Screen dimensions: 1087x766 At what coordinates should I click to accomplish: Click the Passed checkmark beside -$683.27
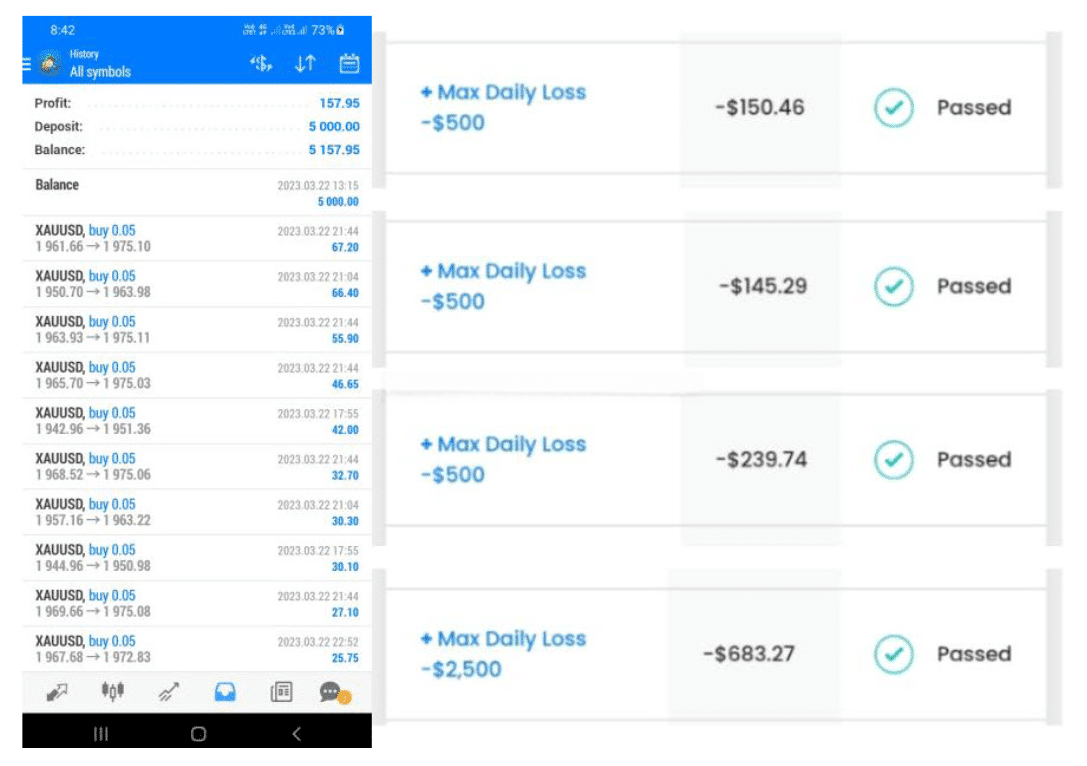(x=893, y=654)
